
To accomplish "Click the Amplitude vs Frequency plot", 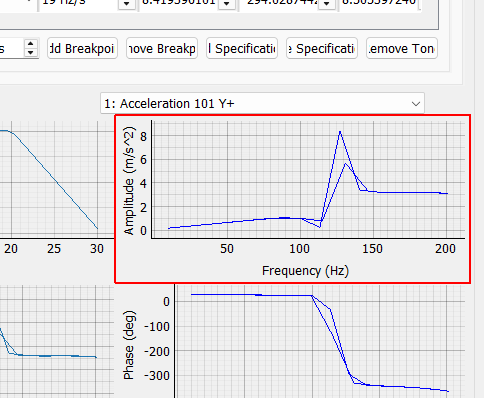I will (x=293, y=199).
